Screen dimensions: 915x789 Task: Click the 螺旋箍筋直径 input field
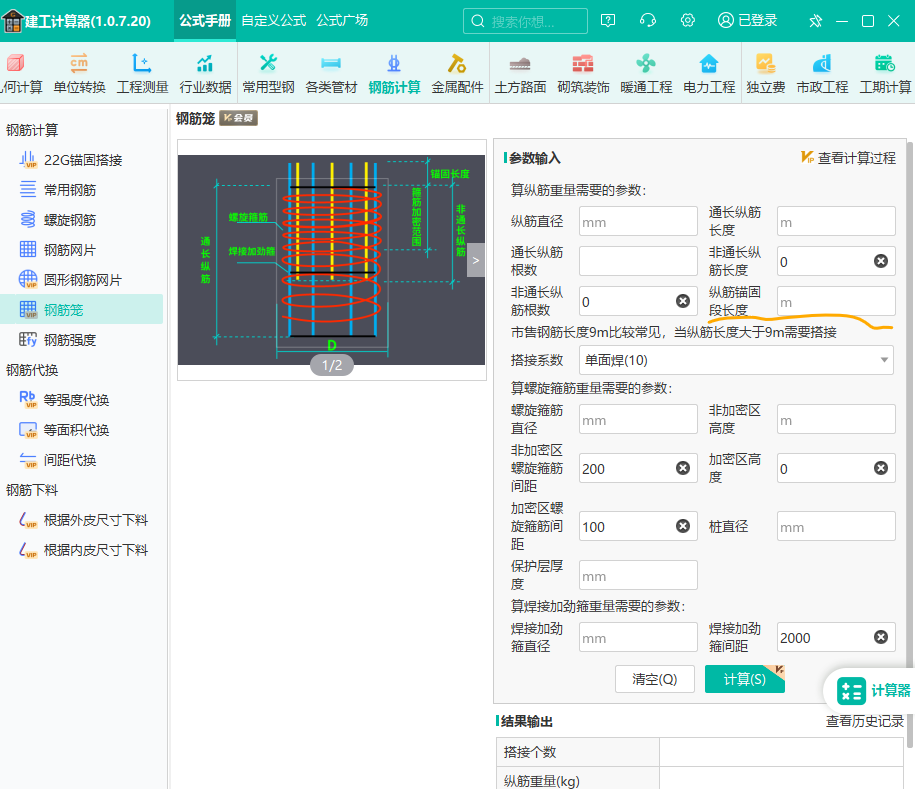click(x=638, y=419)
